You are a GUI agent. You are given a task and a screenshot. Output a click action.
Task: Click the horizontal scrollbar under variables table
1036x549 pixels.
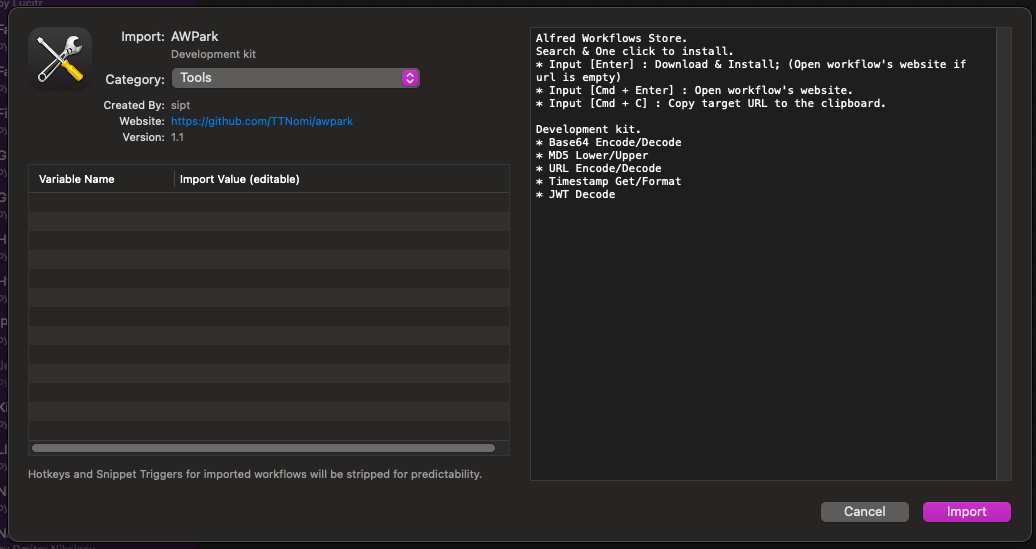coord(264,448)
